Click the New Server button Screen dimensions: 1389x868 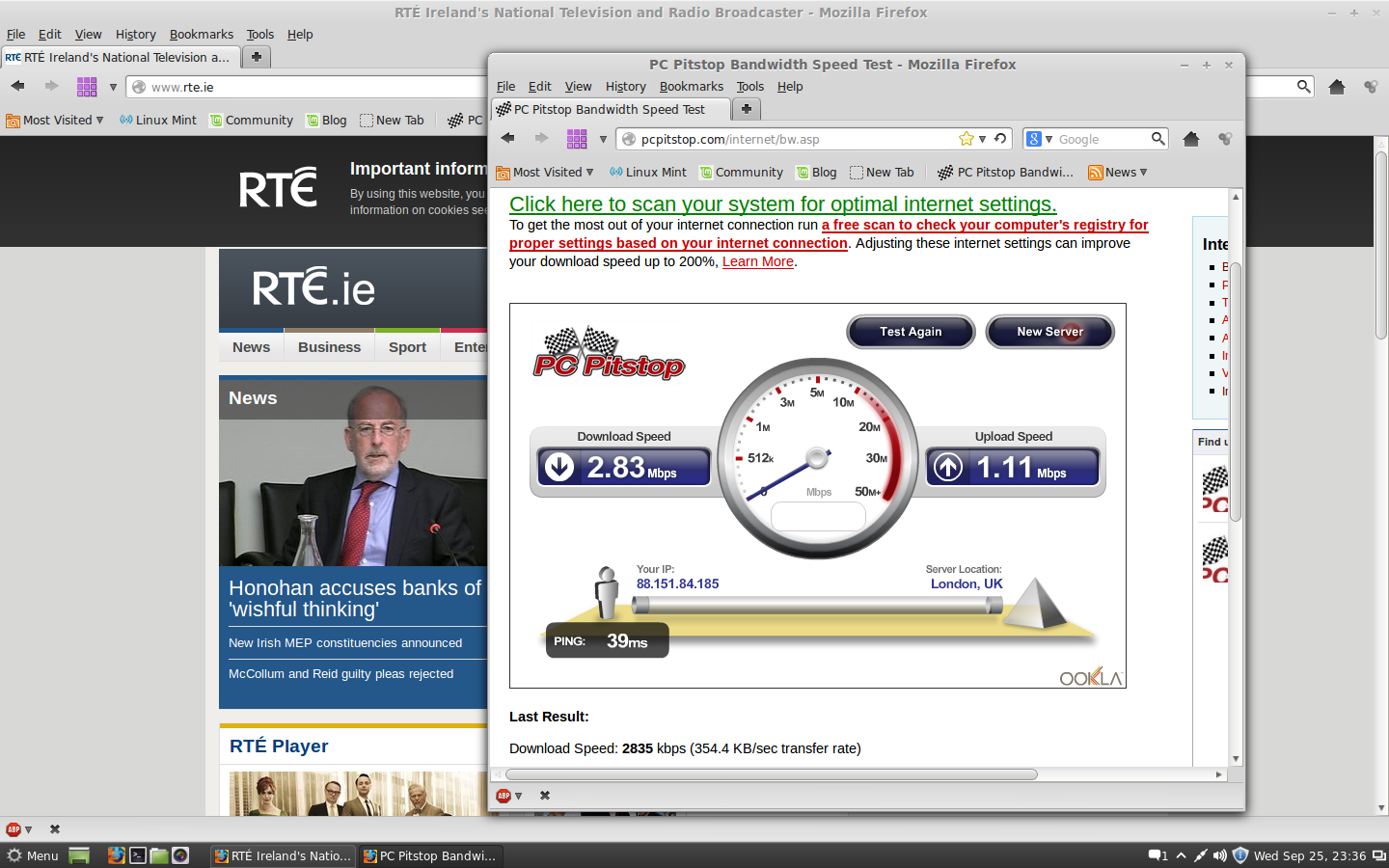pyautogui.click(x=1049, y=331)
